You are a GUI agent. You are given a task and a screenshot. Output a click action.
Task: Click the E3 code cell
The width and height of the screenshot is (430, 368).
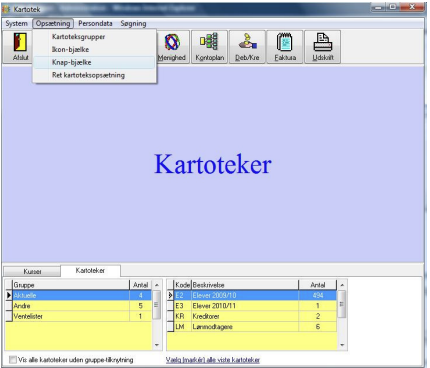[x=183, y=306]
